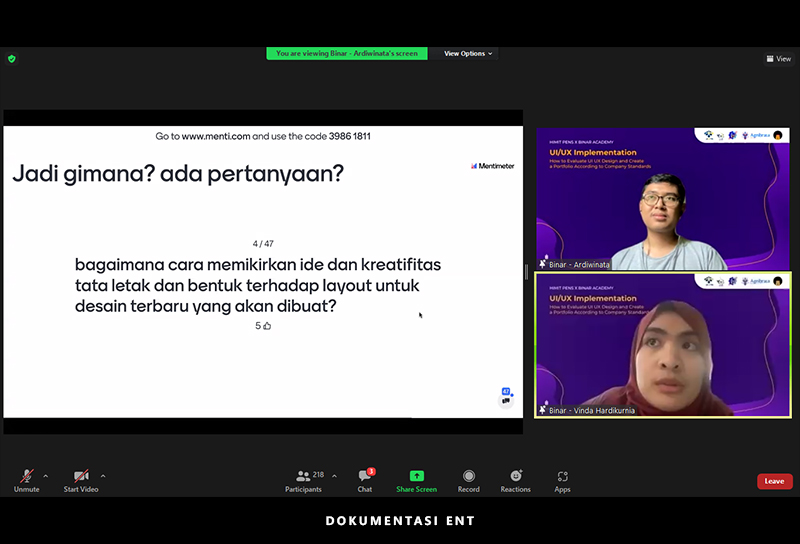
Task: Start the video camera
Action: [x=80, y=478]
